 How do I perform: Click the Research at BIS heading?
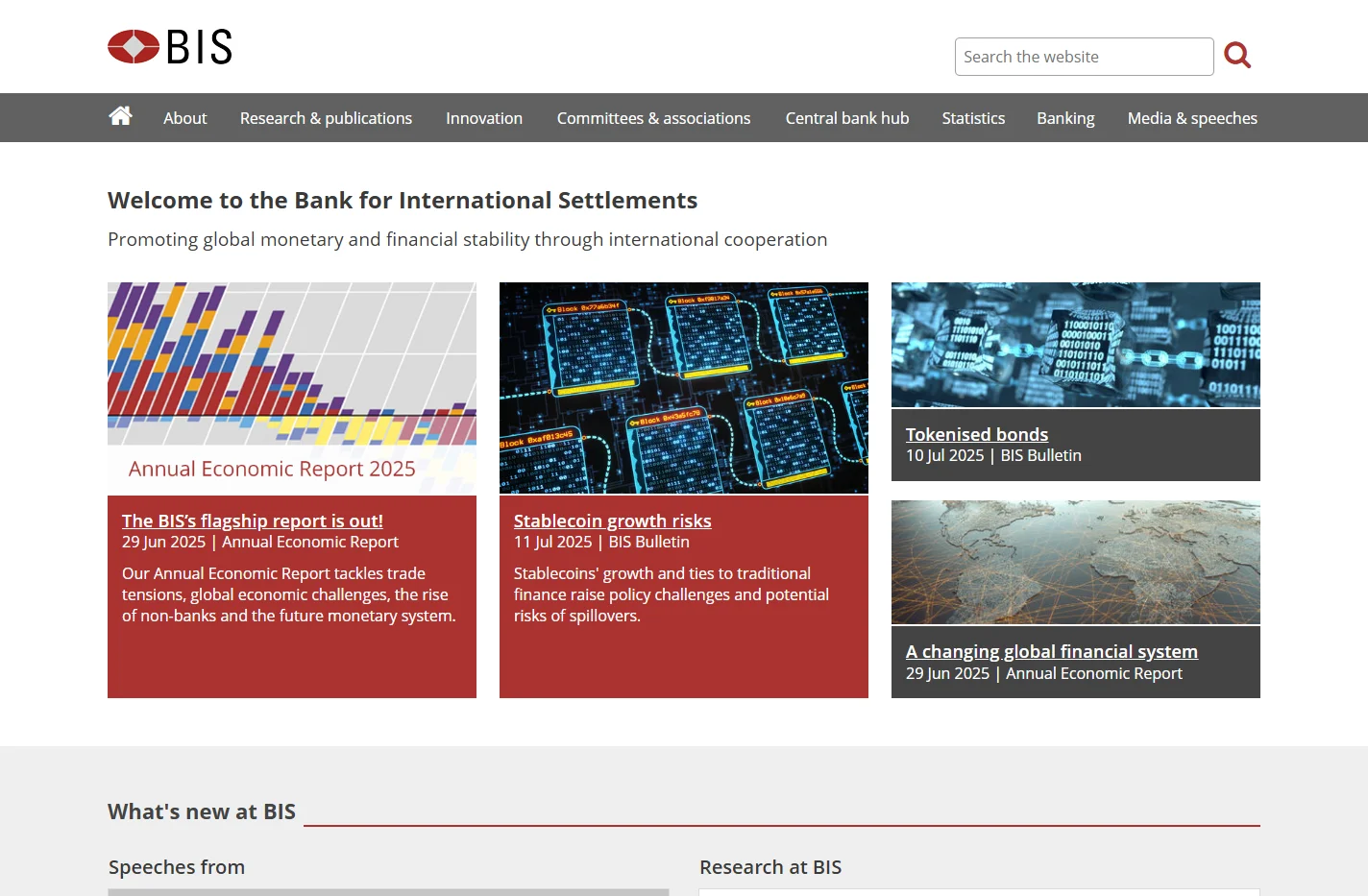pyautogui.click(x=770, y=867)
